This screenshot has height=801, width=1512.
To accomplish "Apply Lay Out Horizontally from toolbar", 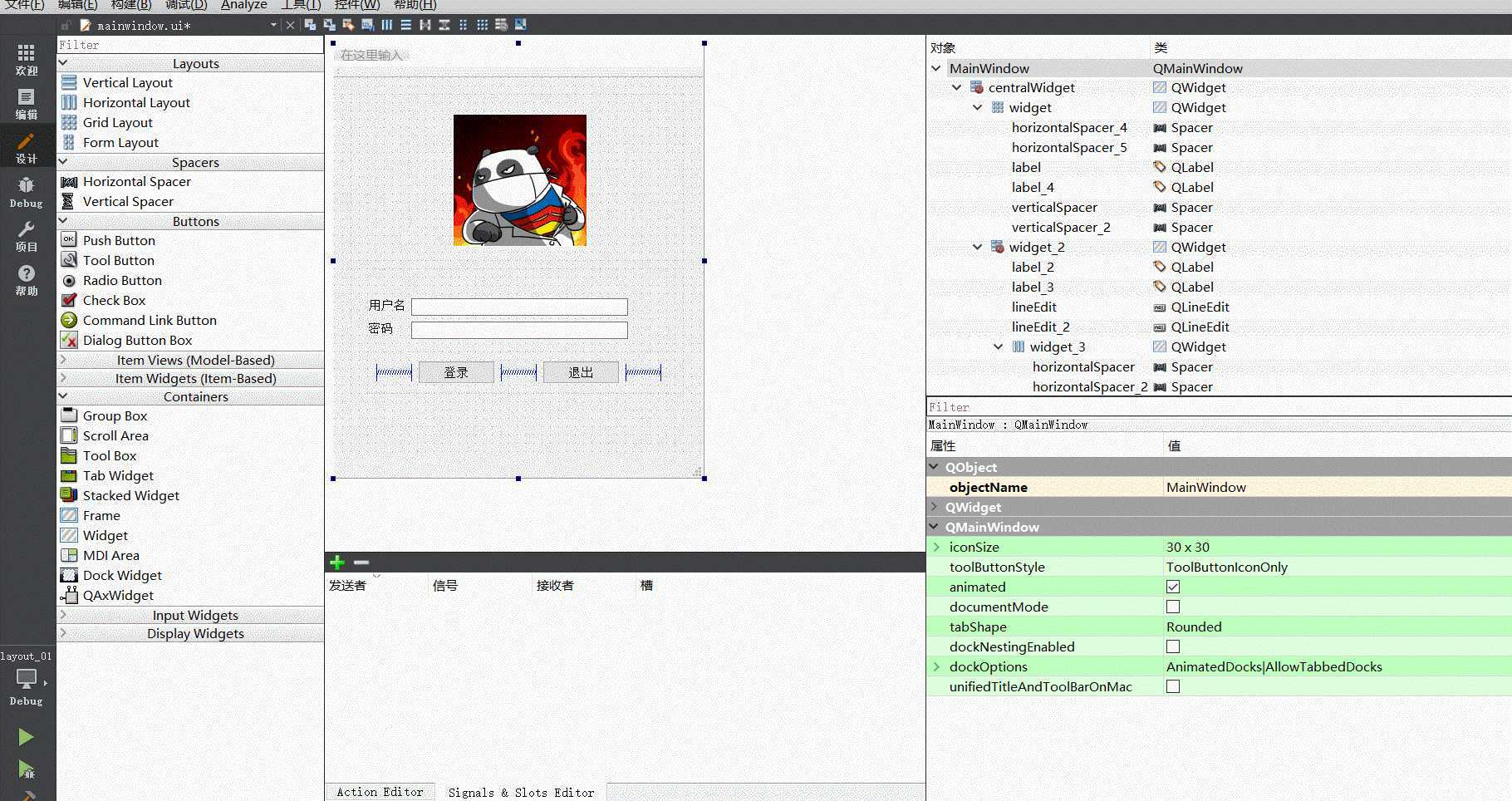I will [387, 25].
